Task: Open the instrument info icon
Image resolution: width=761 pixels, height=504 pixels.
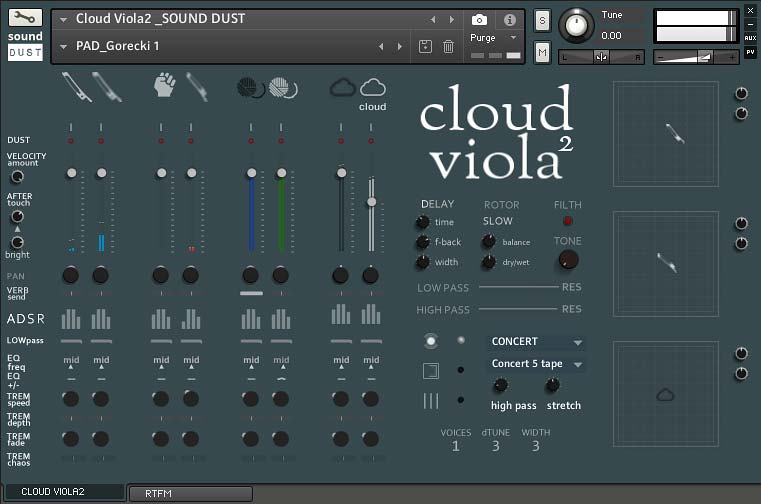Action: 509,20
